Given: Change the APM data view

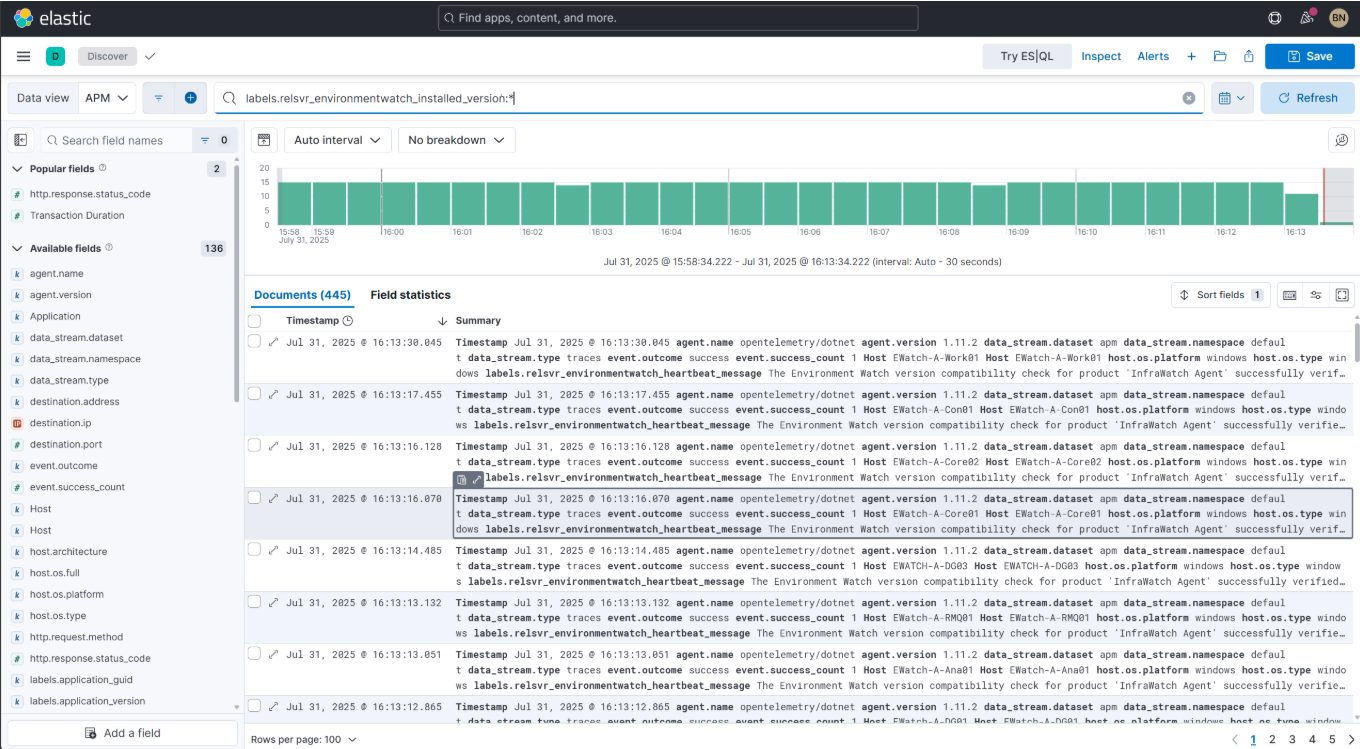Looking at the screenshot, I should (x=108, y=98).
